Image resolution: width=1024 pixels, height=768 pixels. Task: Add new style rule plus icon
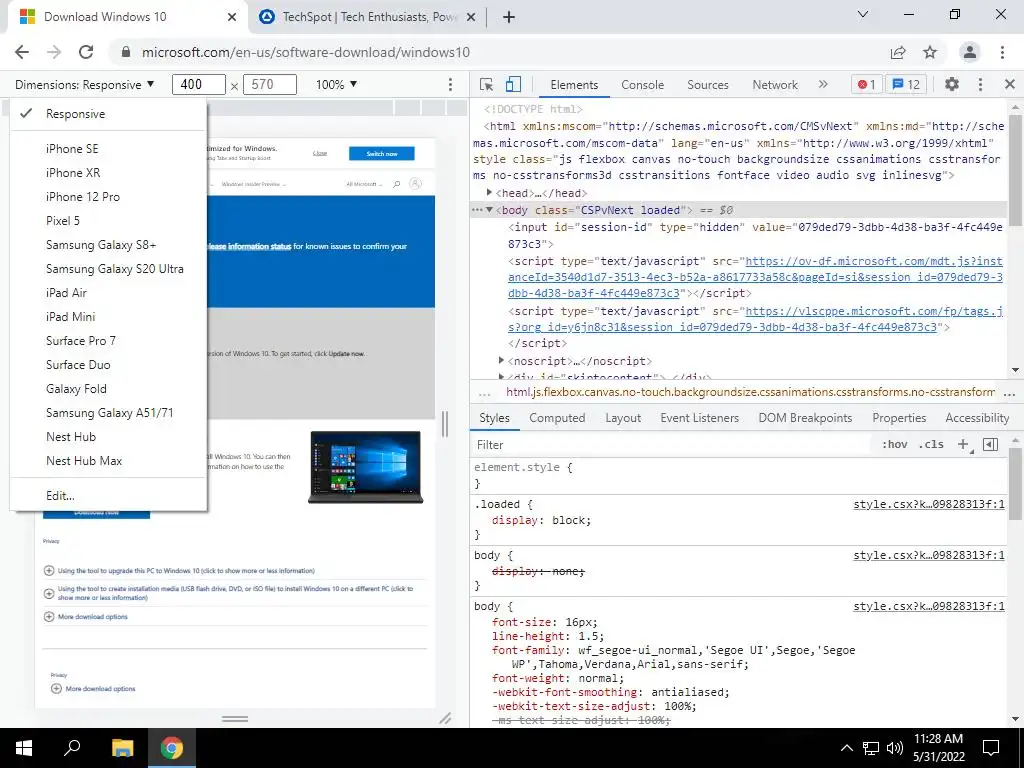[963, 444]
